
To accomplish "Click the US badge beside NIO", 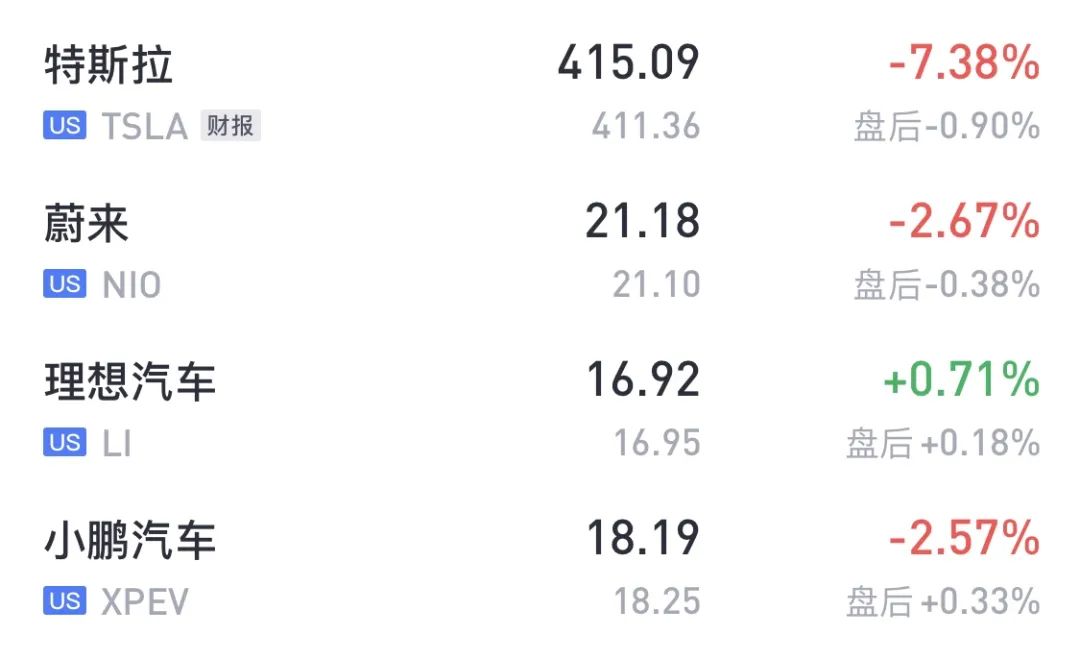I will click(x=65, y=284).
